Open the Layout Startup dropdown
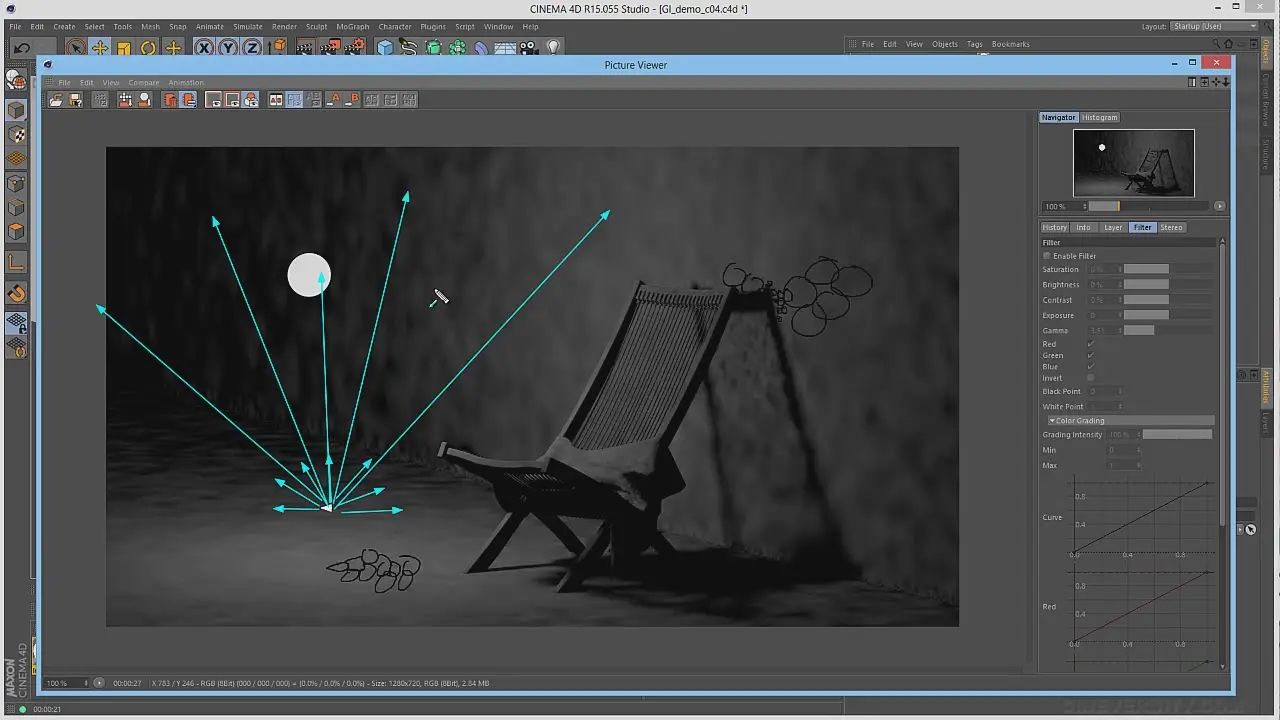The image size is (1280, 720). click(1213, 27)
